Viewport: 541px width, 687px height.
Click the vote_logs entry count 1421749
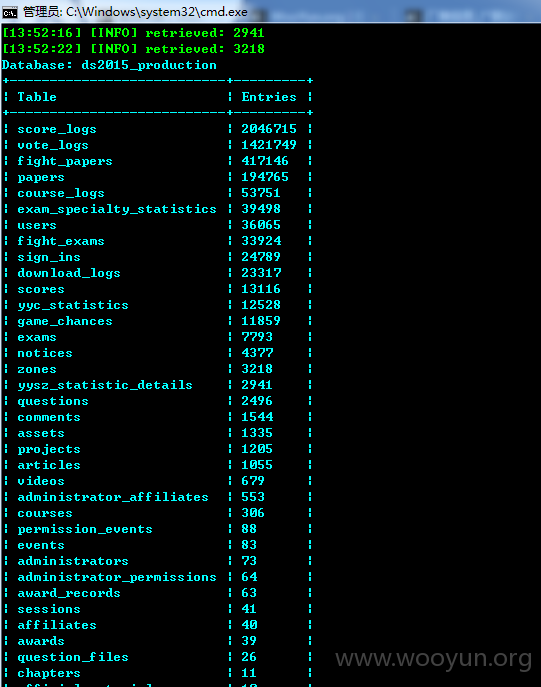[269, 145]
